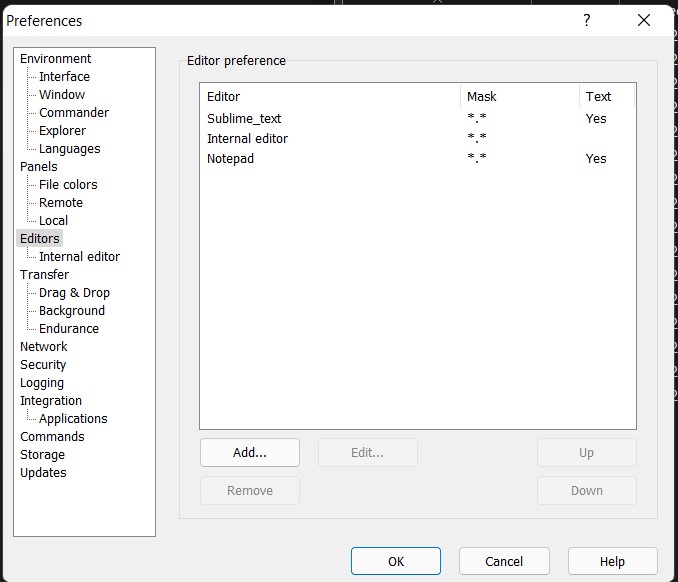678x582 pixels.
Task: Open the Interface preferences page
Action: pos(64,77)
